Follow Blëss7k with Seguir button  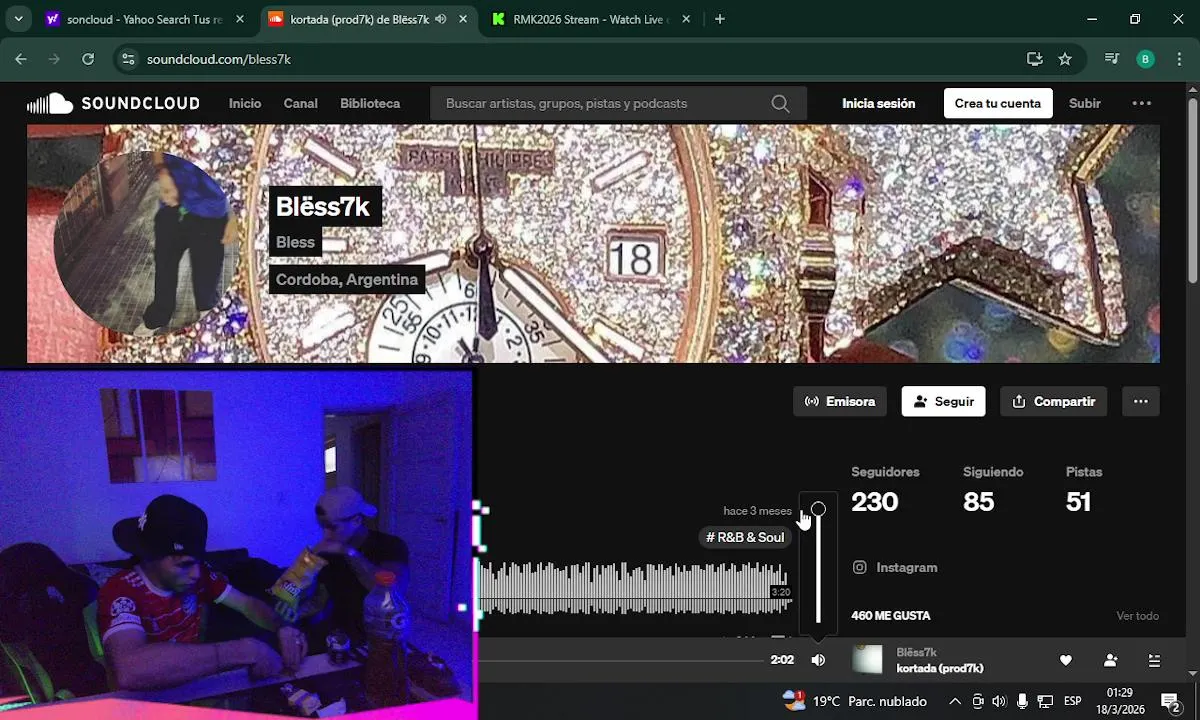pos(943,401)
